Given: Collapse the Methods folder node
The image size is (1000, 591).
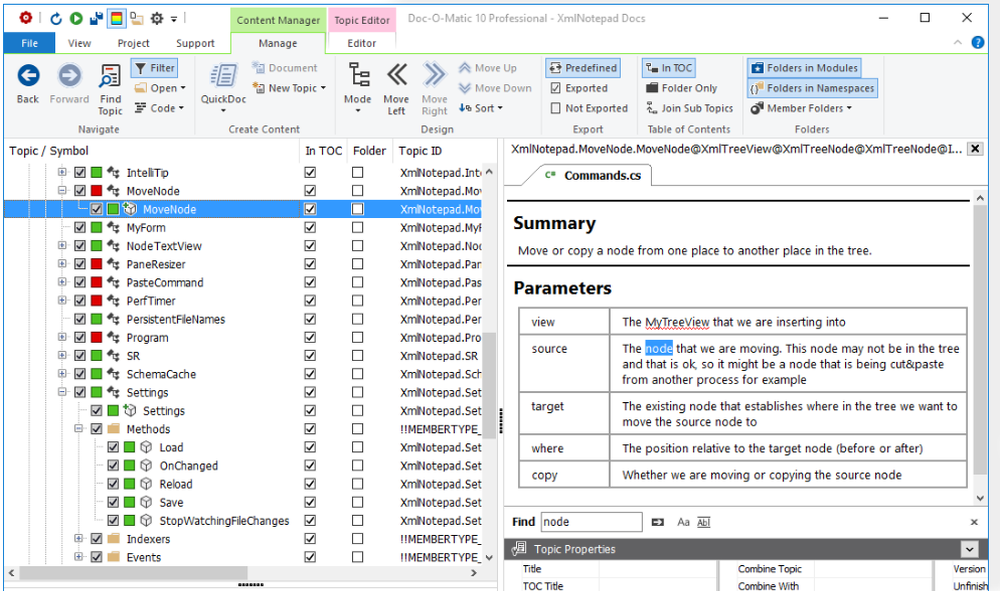Looking at the screenshot, I should (x=78, y=428).
